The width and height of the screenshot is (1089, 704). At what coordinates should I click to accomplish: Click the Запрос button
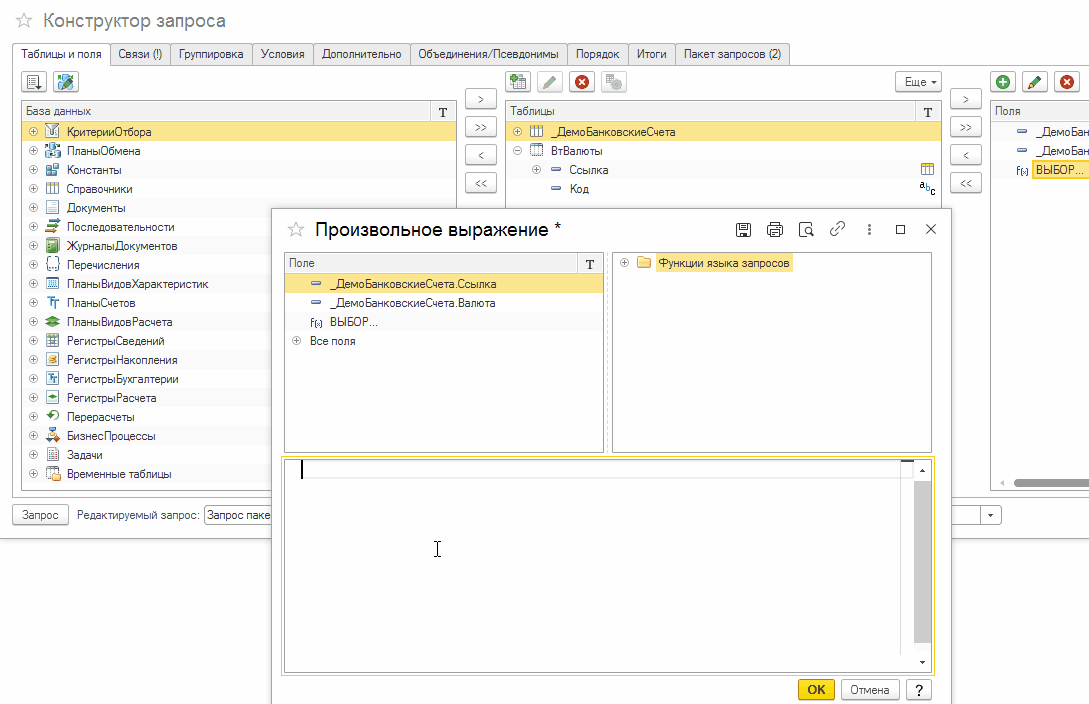coord(40,515)
